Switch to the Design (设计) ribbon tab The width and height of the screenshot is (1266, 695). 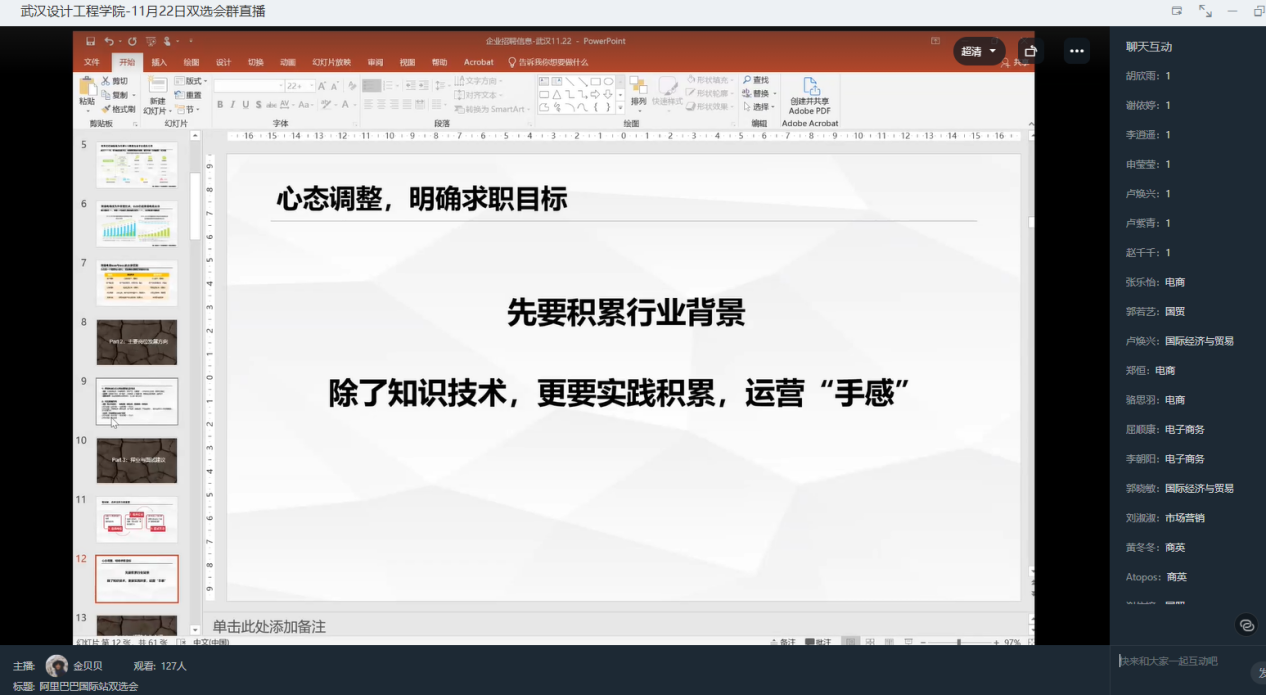click(223, 62)
